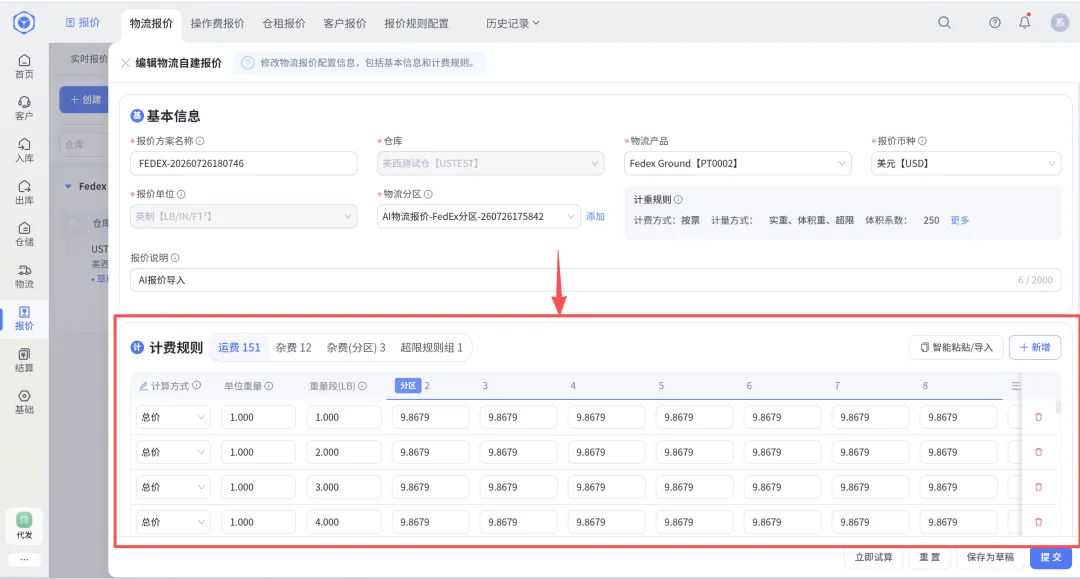
Task: Open the 基础 basics sidebar icon
Action: [x=24, y=402]
